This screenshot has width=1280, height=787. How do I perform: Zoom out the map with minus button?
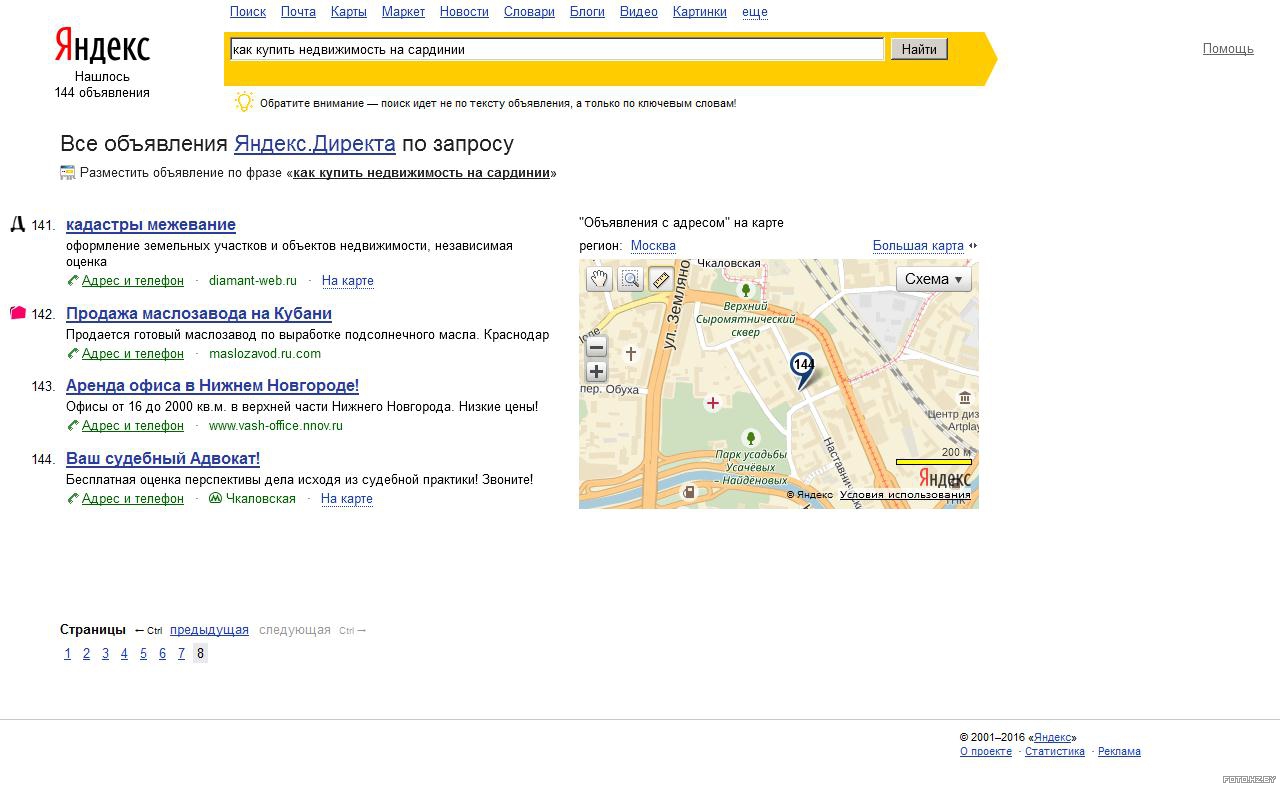pos(596,348)
